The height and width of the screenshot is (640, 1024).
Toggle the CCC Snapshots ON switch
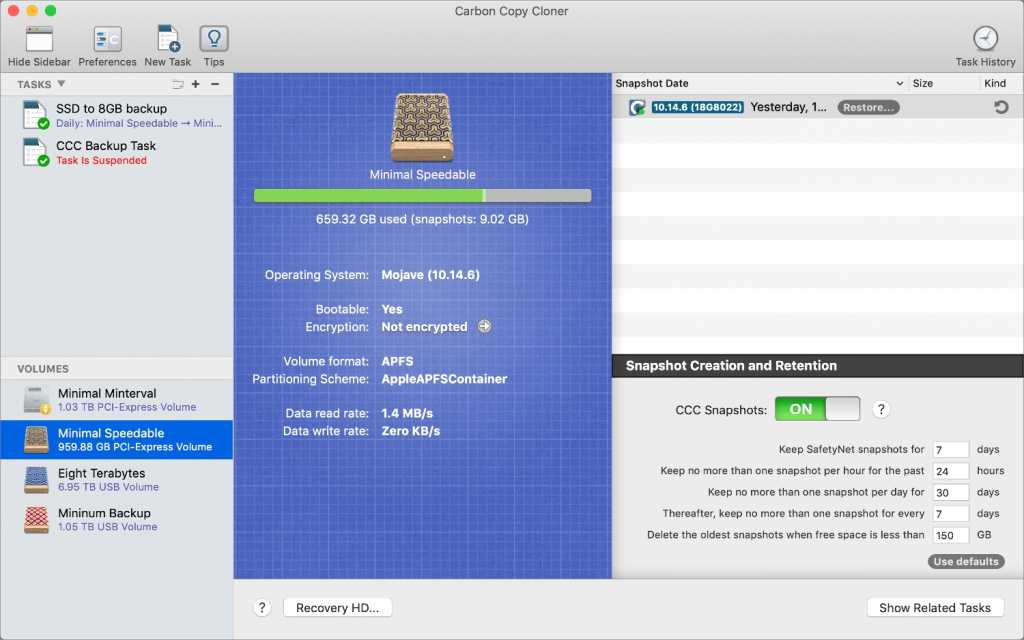click(817, 409)
